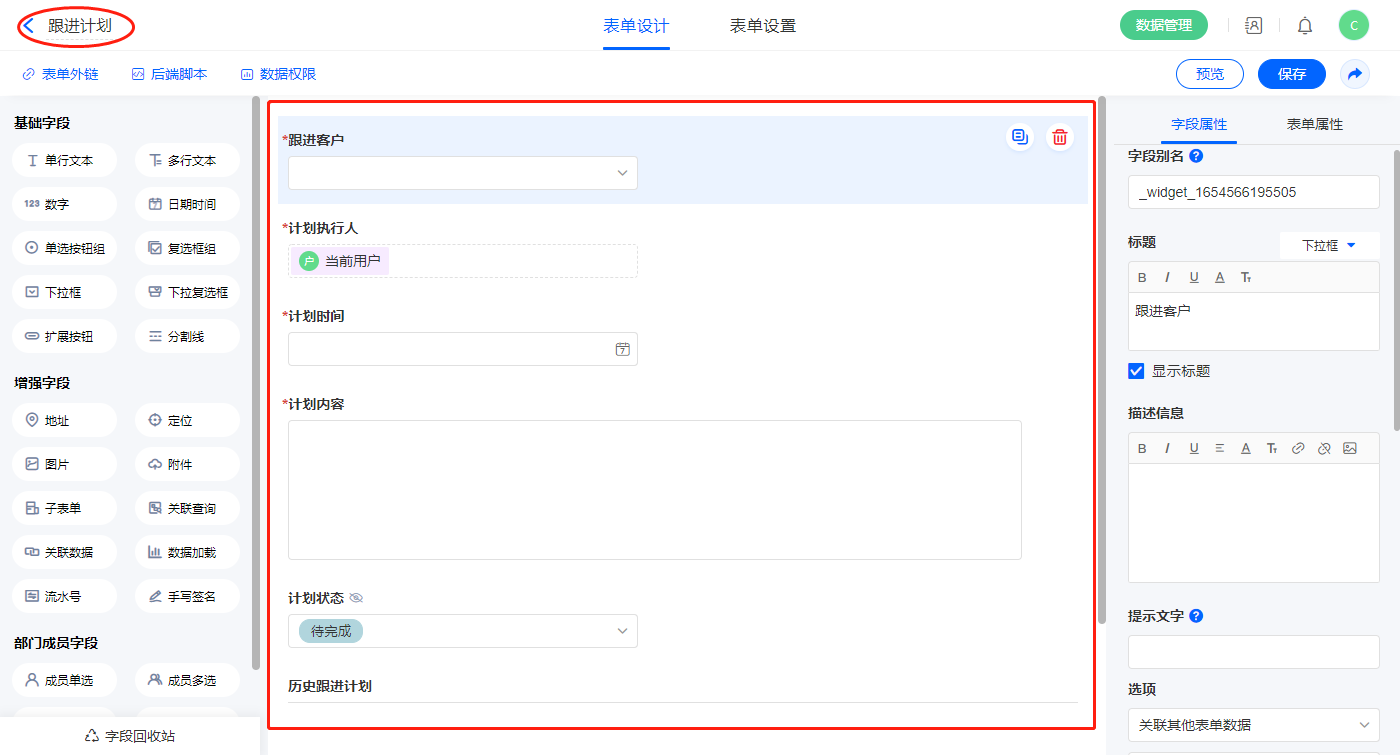The image size is (1400, 755).
Task: Click the 保存 button
Action: tap(1291, 74)
